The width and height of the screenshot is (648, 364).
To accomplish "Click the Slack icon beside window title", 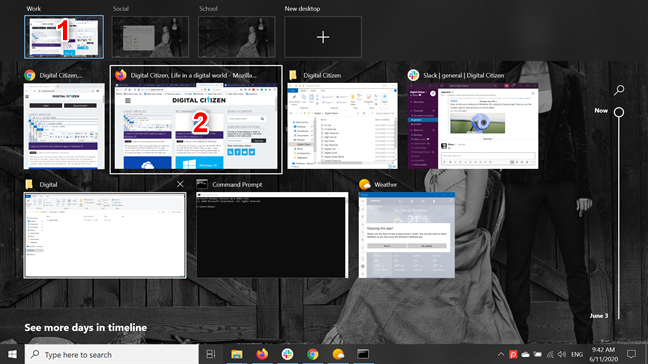I will coord(413,75).
